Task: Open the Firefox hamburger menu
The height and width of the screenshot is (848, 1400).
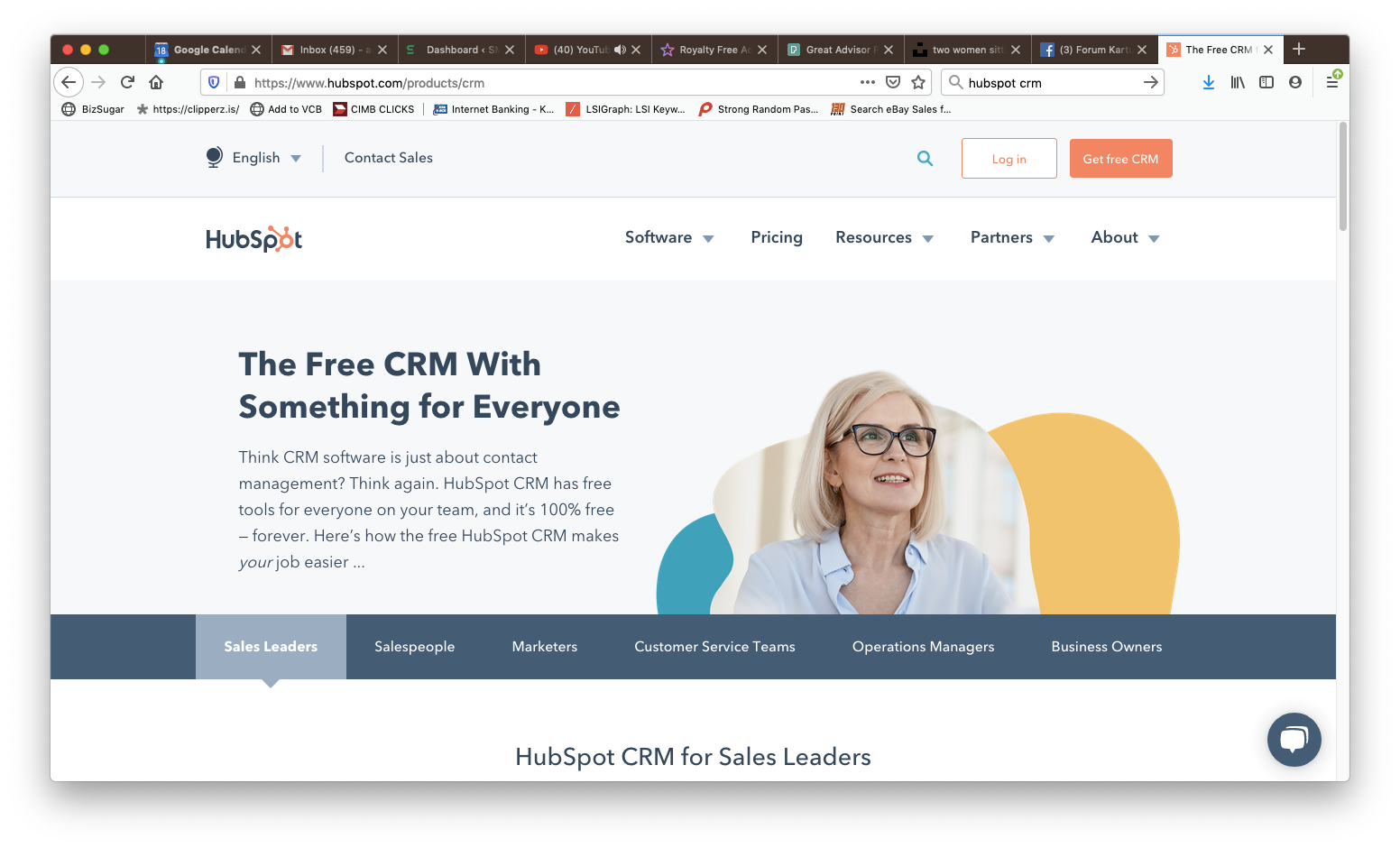Action: 1332,82
